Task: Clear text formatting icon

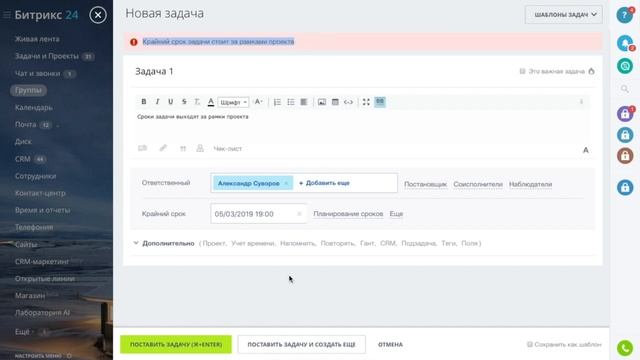Action: click(197, 102)
